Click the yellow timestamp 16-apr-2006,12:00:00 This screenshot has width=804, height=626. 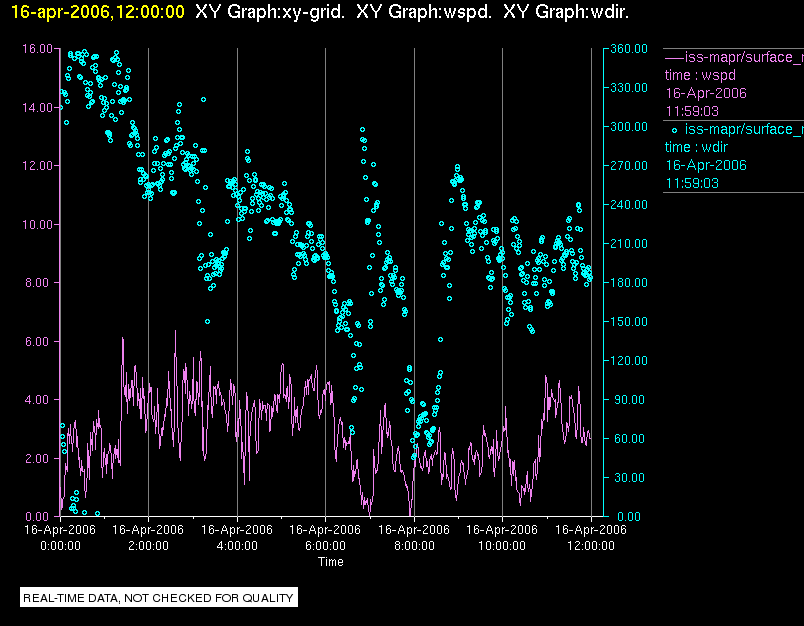click(x=97, y=12)
